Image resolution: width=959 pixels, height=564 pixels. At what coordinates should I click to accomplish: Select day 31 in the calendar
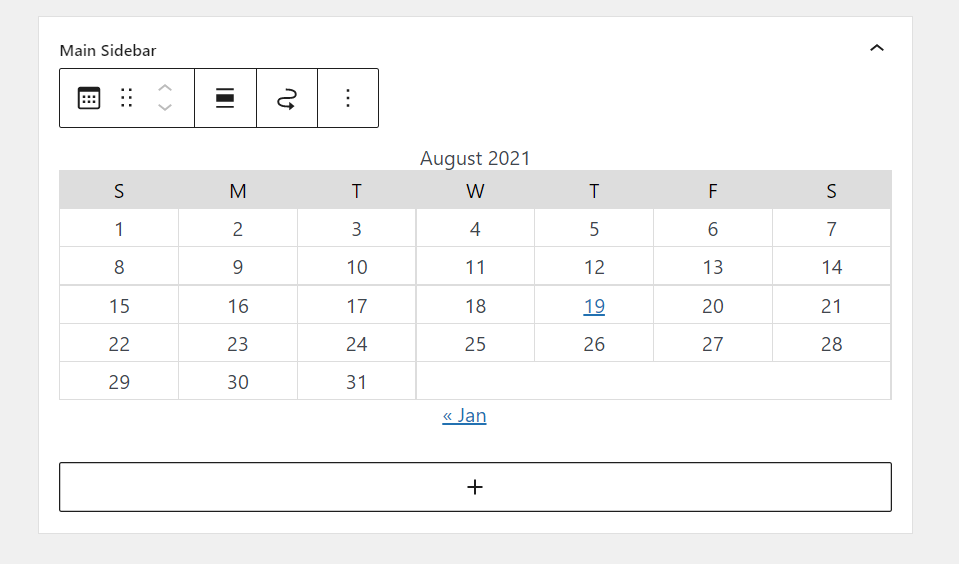click(x=357, y=382)
